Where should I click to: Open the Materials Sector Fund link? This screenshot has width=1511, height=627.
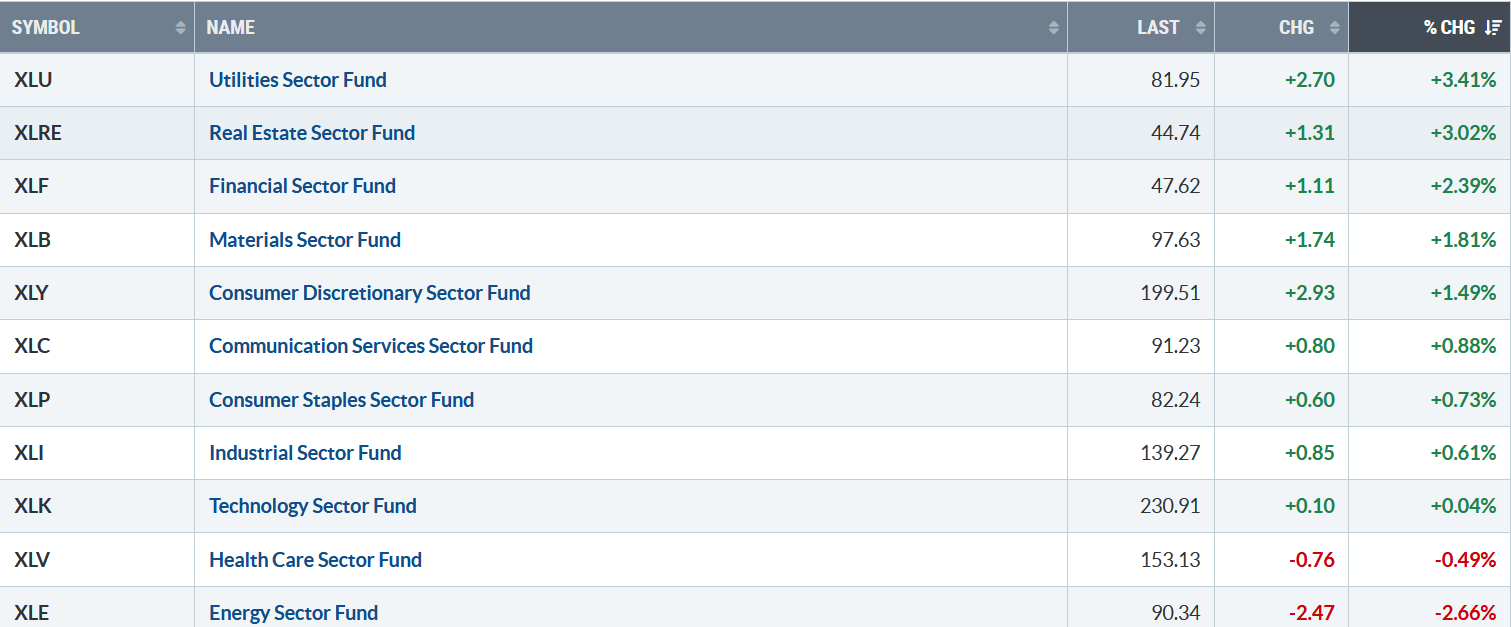(x=305, y=240)
